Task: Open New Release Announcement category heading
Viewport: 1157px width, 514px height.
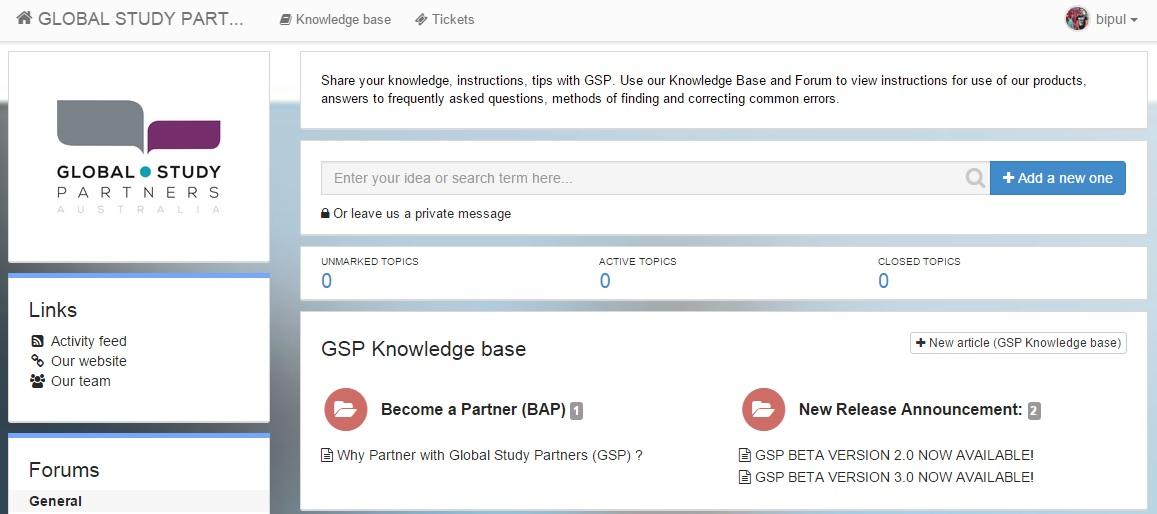Action: point(911,409)
